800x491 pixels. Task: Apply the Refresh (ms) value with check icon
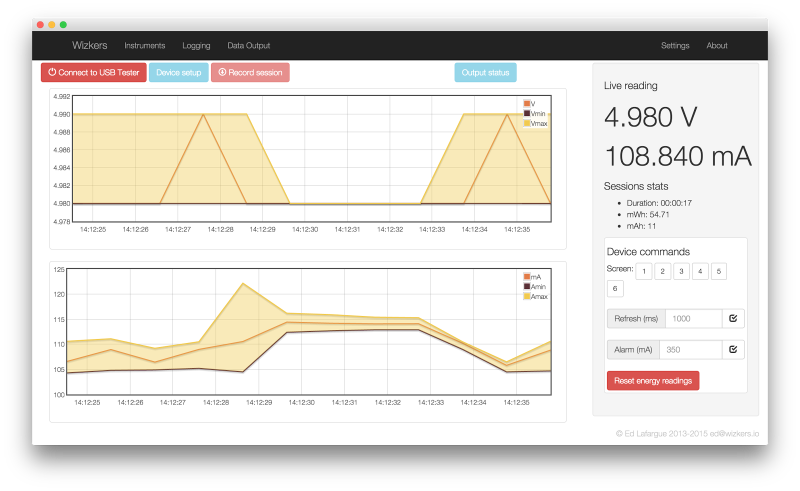coord(733,318)
